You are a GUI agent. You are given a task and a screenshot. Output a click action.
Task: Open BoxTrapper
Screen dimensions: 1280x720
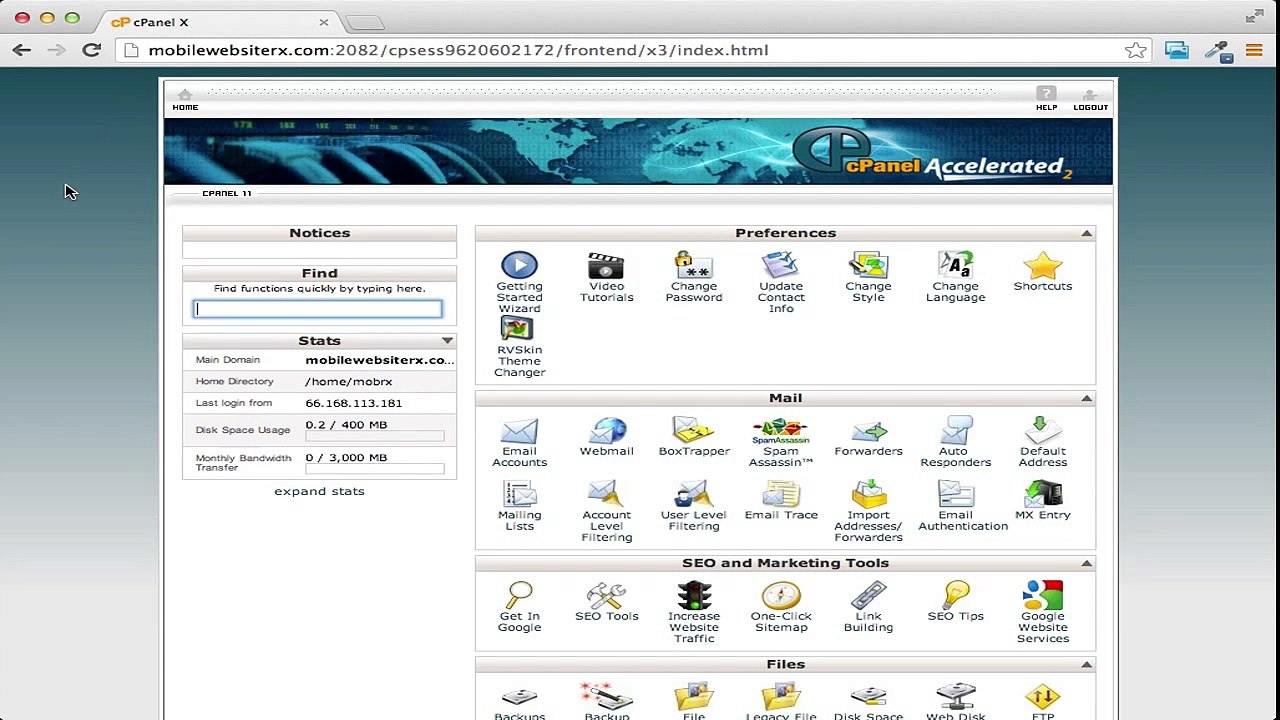(x=693, y=437)
